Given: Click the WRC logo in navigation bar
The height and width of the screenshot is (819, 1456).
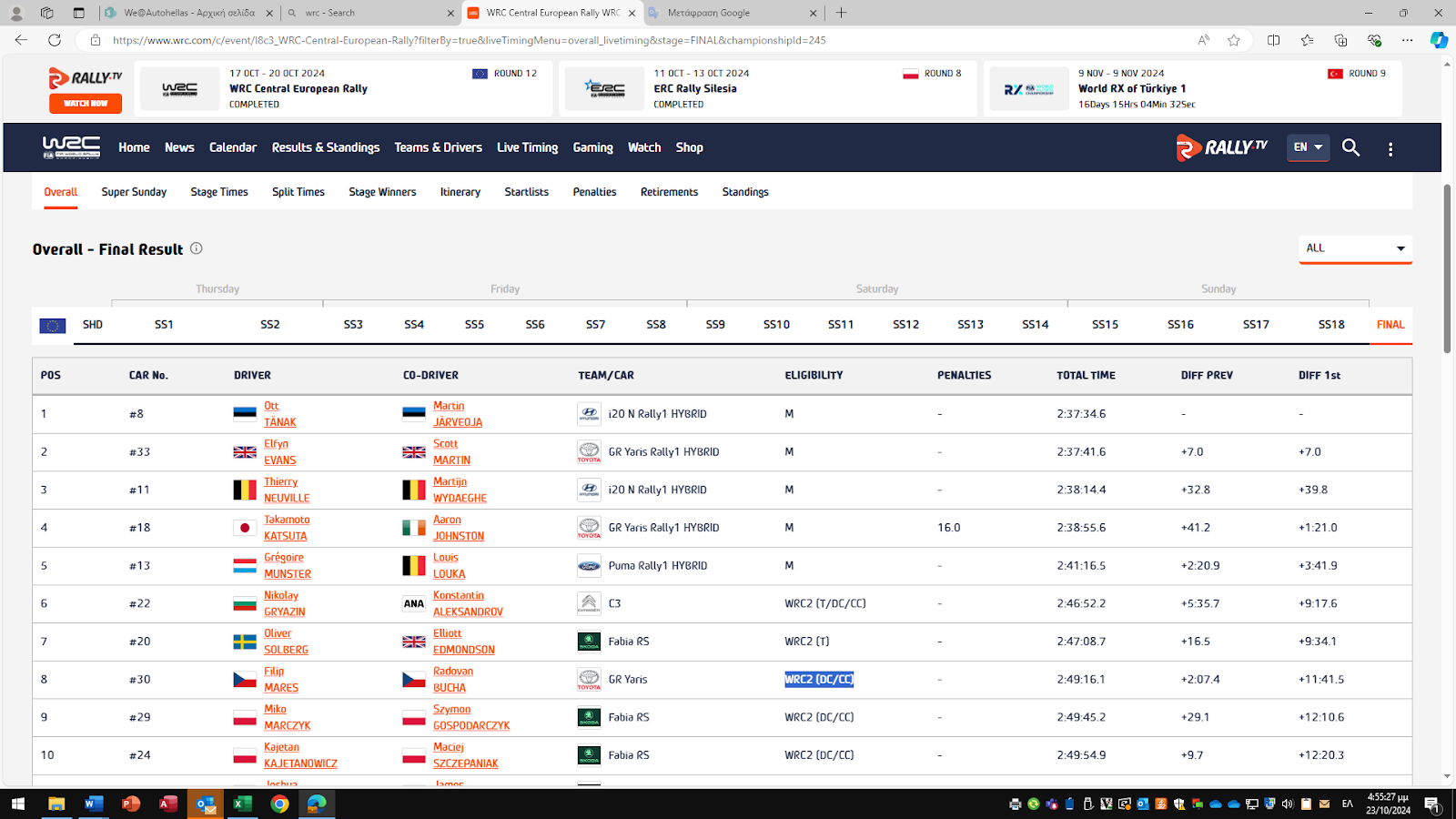Looking at the screenshot, I should (71, 147).
